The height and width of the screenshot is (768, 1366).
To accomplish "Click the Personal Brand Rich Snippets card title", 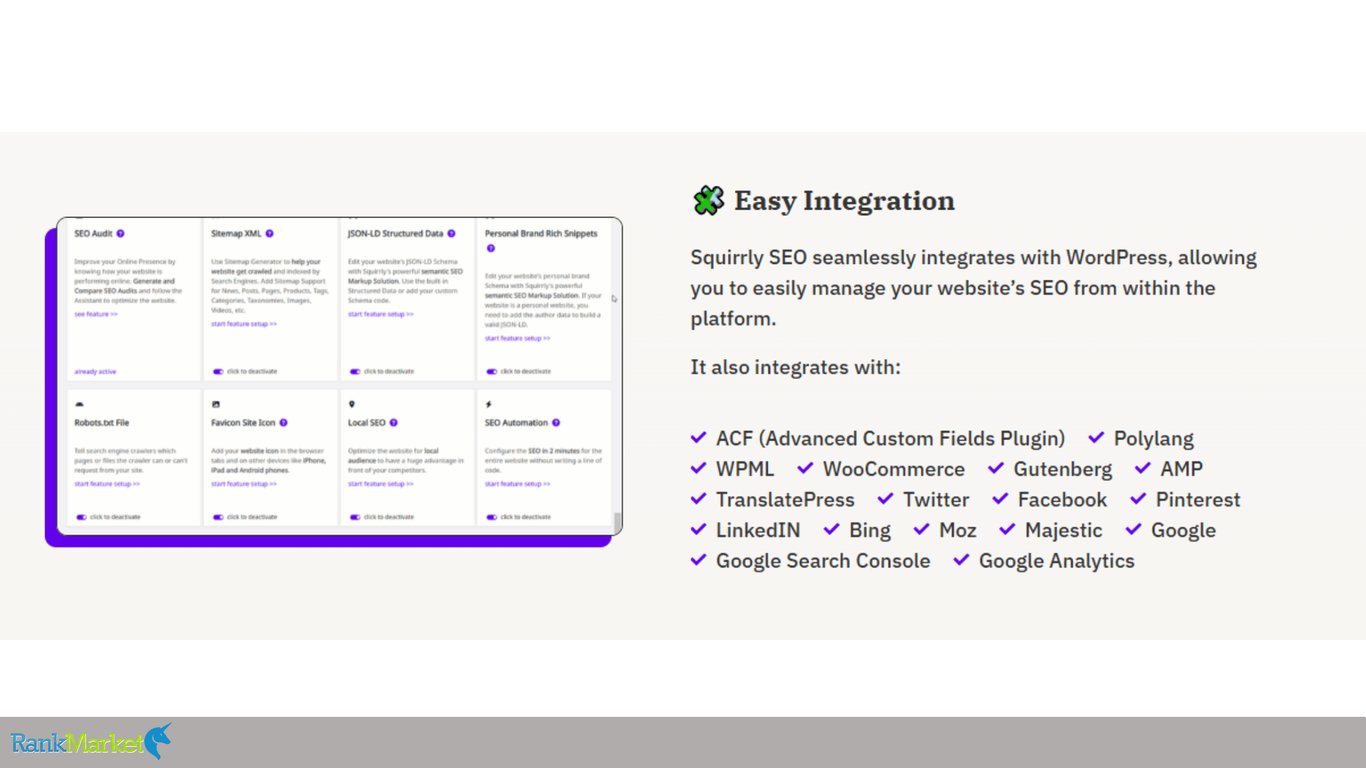I will 541,233.
